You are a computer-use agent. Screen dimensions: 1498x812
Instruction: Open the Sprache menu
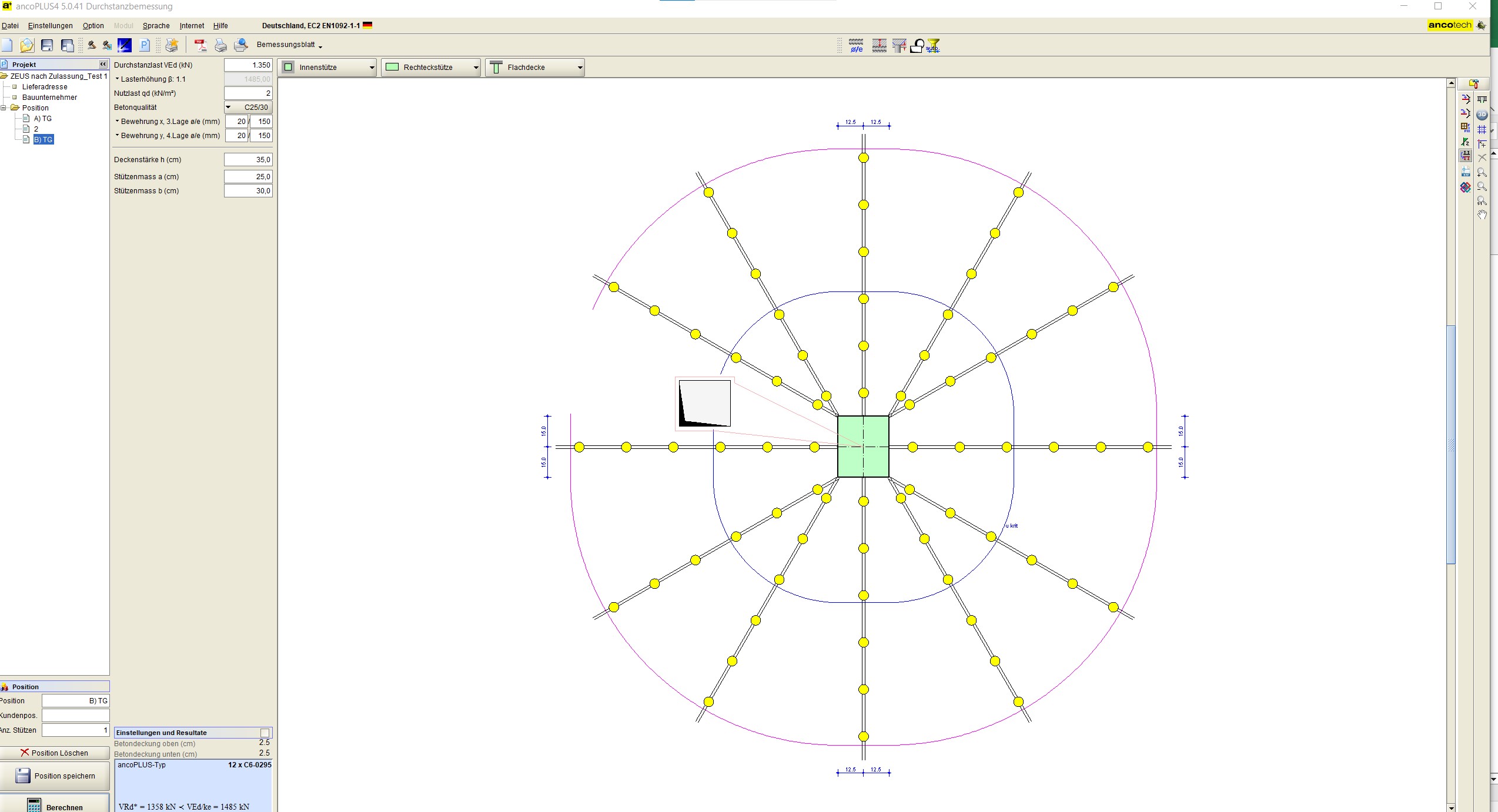click(156, 26)
